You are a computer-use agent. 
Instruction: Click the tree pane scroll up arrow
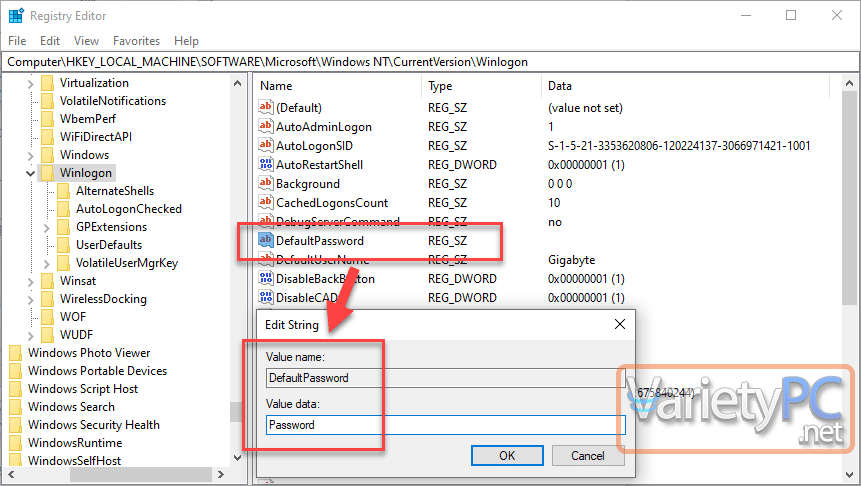point(237,83)
